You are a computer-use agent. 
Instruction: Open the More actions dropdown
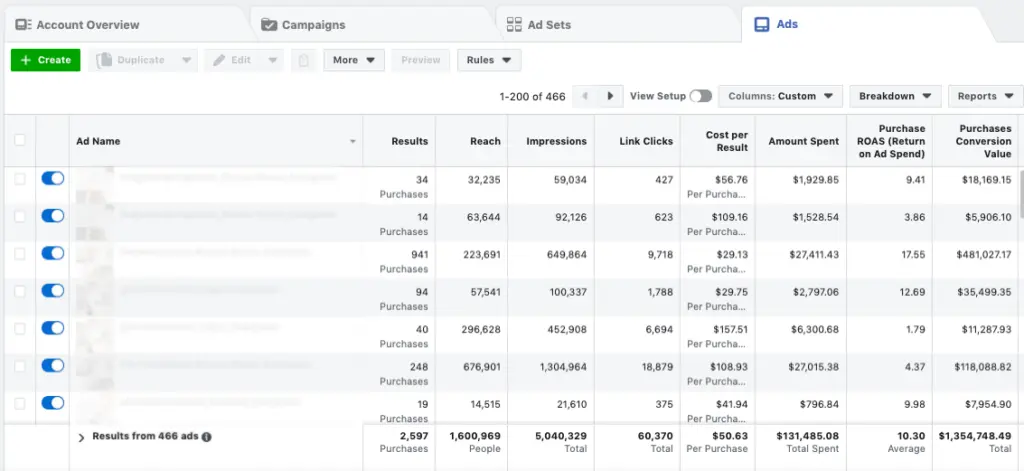click(354, 60)
